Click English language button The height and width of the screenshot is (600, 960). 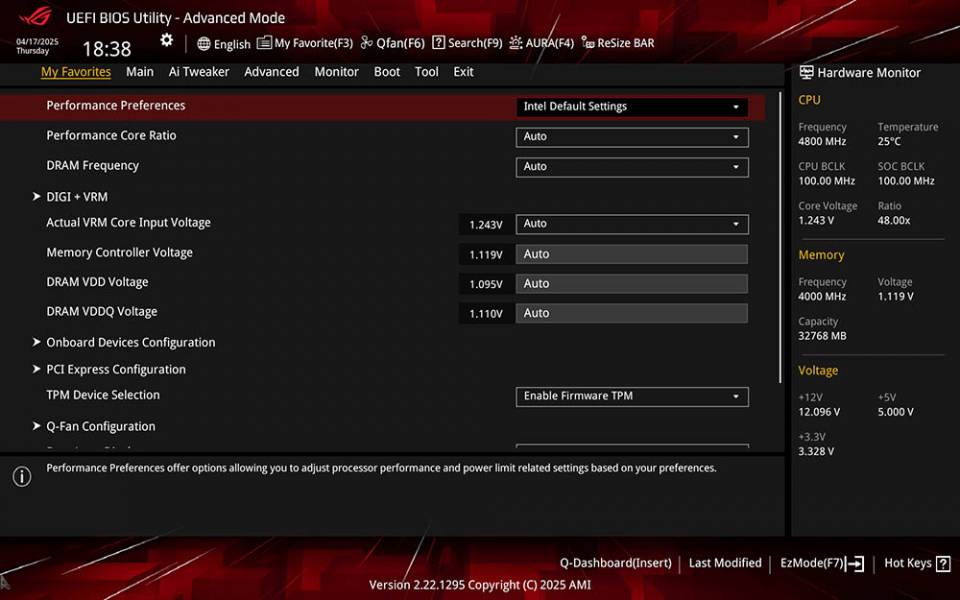pyautogui.click(x=232, y=44)
